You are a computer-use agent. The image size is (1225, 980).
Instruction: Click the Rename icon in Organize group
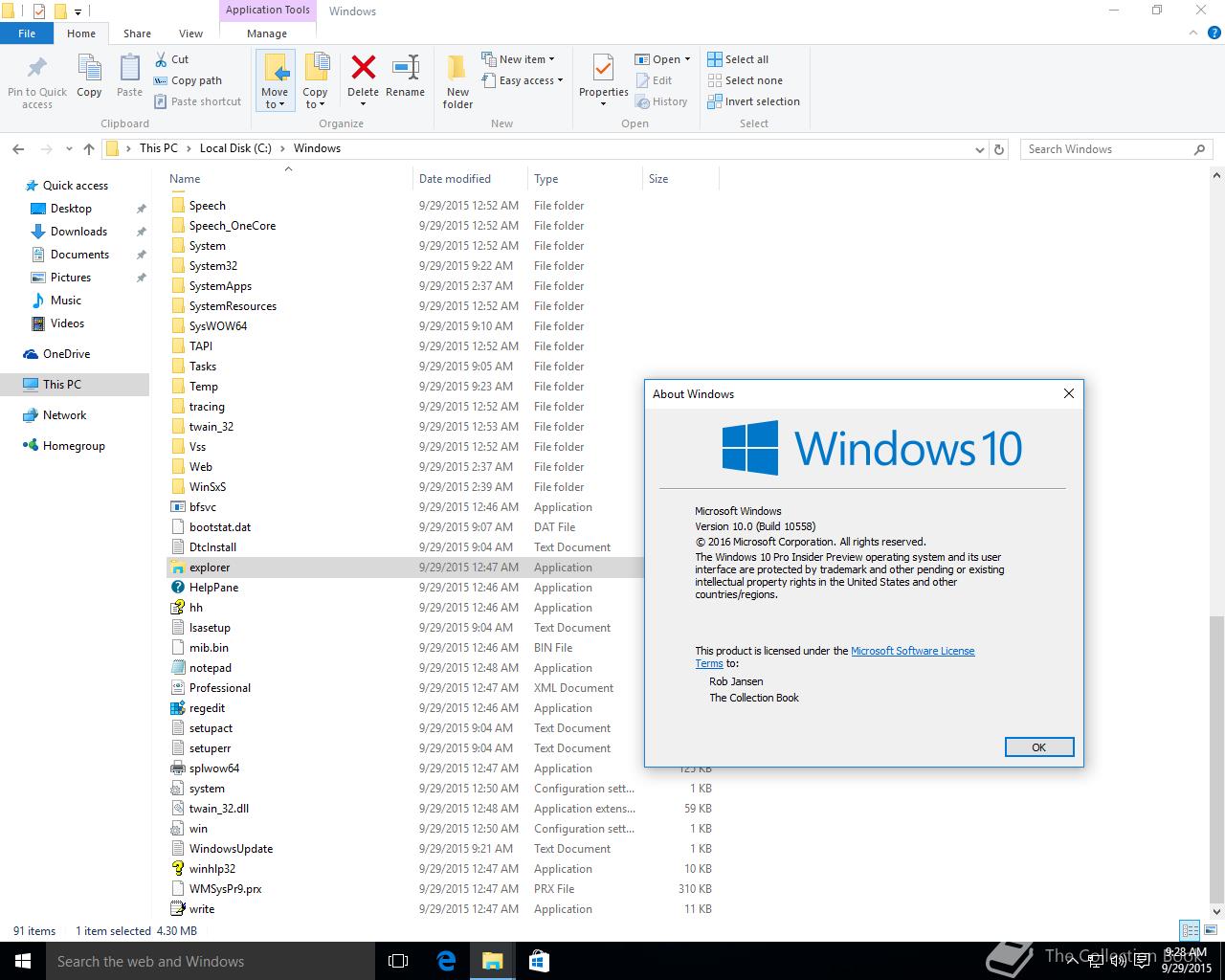[x=405, y=67]
